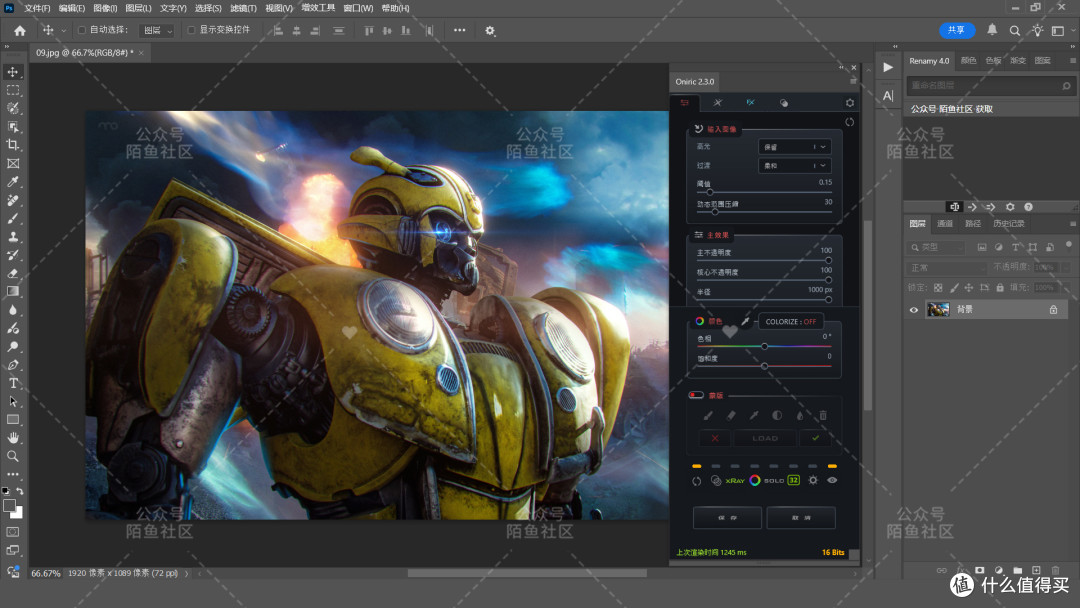The height and width of the screenshot is (608, 1080).
Task: Select the Crop tool
Action: (x=12, y=145)
